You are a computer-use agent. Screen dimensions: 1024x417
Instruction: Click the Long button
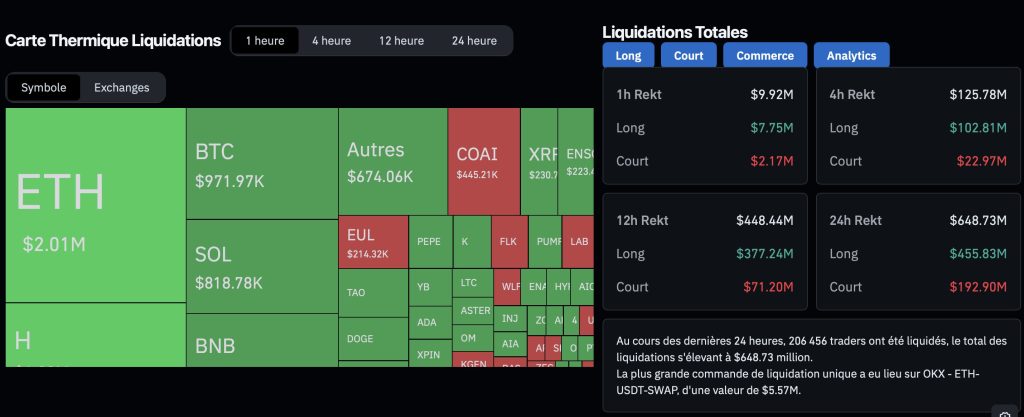point(628,56)
